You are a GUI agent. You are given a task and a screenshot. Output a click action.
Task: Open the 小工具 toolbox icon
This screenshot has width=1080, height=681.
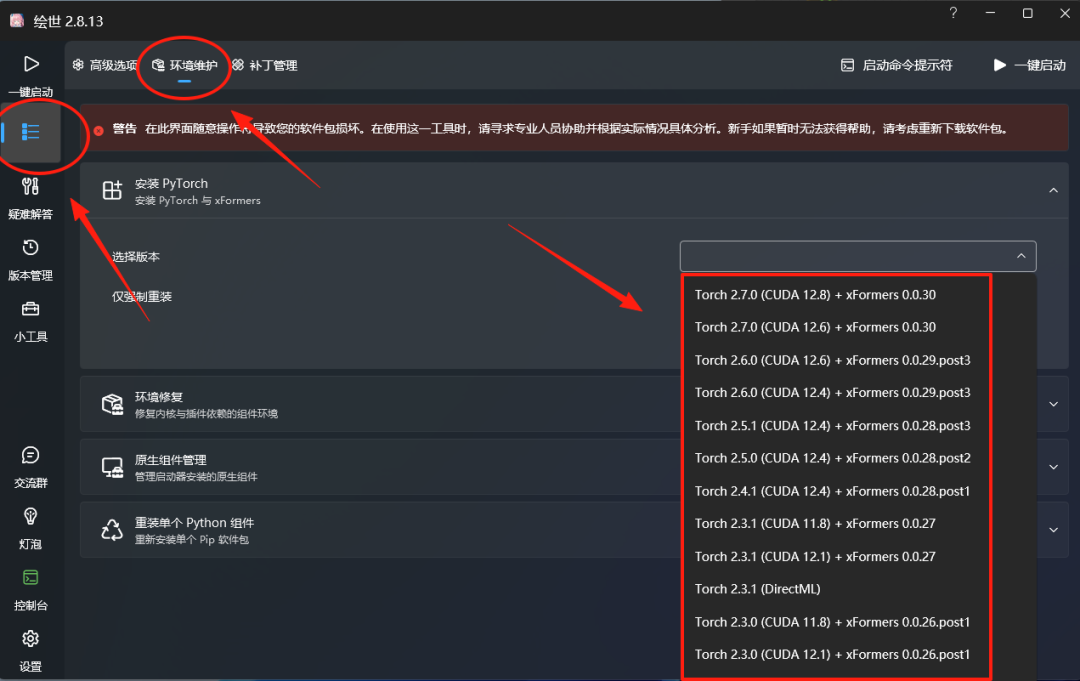[31, 309]
